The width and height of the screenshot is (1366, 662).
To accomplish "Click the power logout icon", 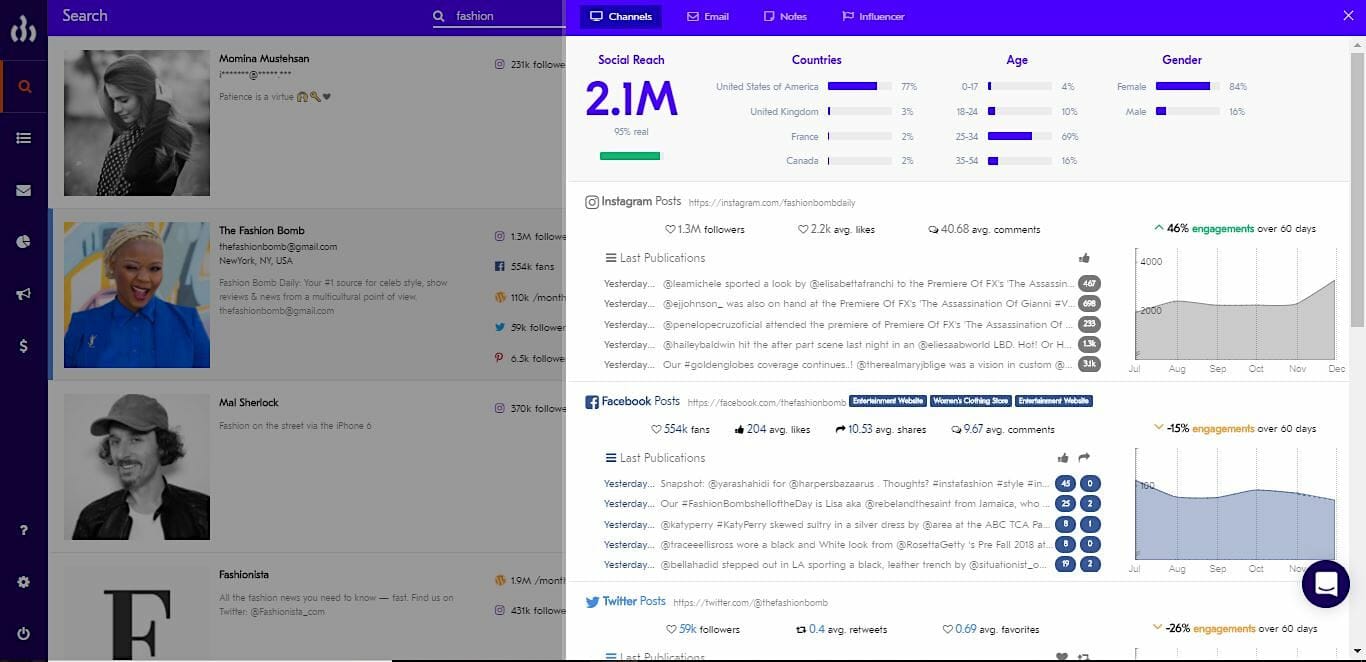I will [24, 634].
